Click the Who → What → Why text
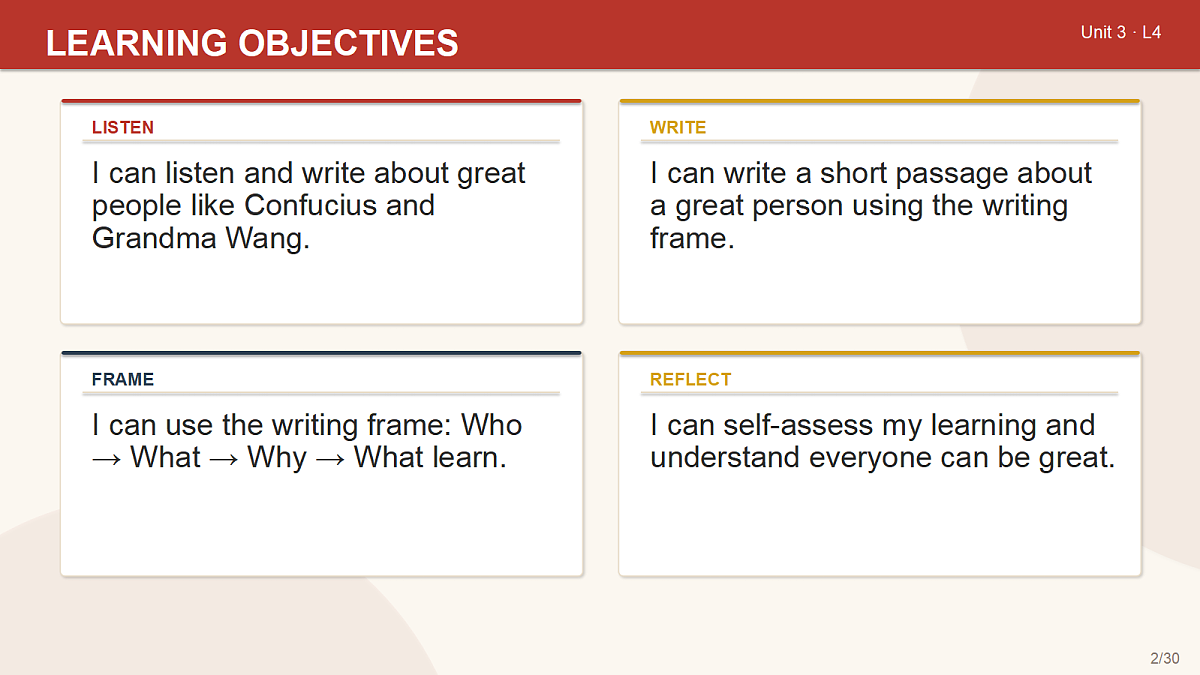The width and height of the screenshot is (1200, 675). (307, 441)
